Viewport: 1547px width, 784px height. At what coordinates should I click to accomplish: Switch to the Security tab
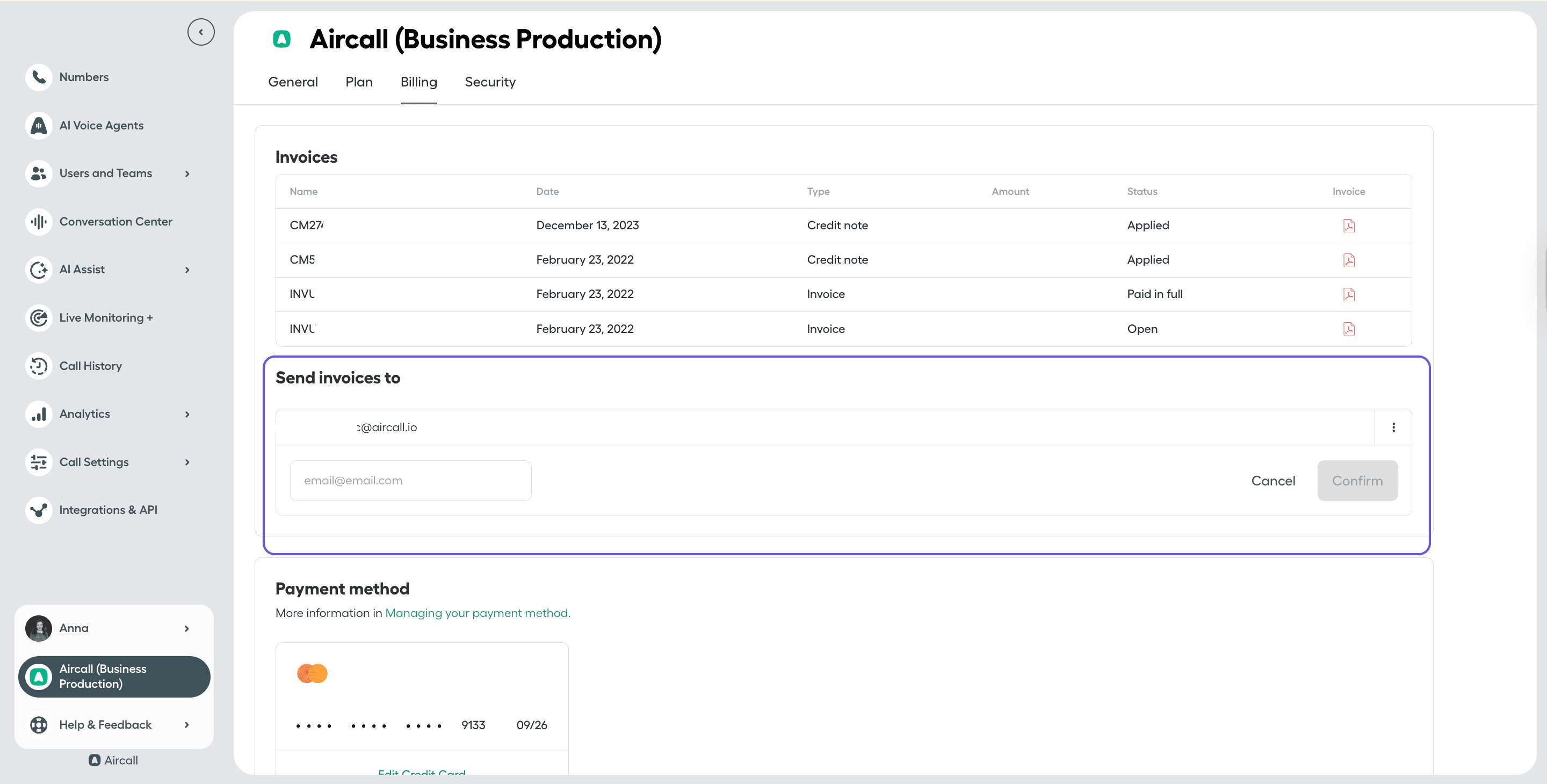[x=489, y=82]
